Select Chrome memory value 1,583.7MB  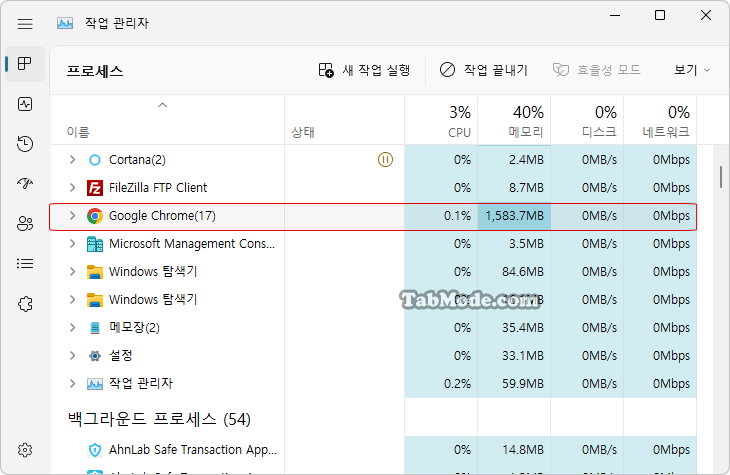[514, 216]
